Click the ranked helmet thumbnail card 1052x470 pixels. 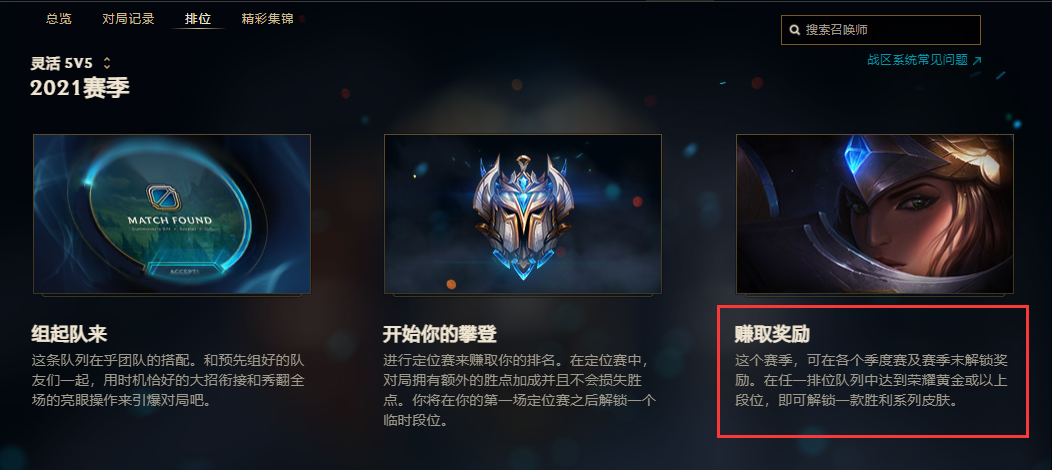523,214
